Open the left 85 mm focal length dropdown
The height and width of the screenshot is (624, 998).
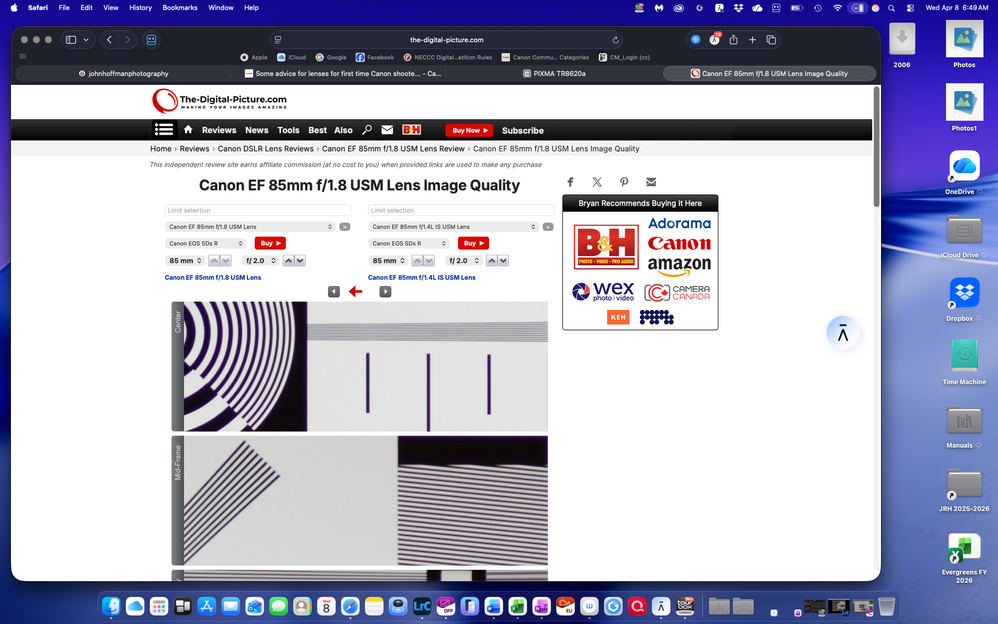185,260
